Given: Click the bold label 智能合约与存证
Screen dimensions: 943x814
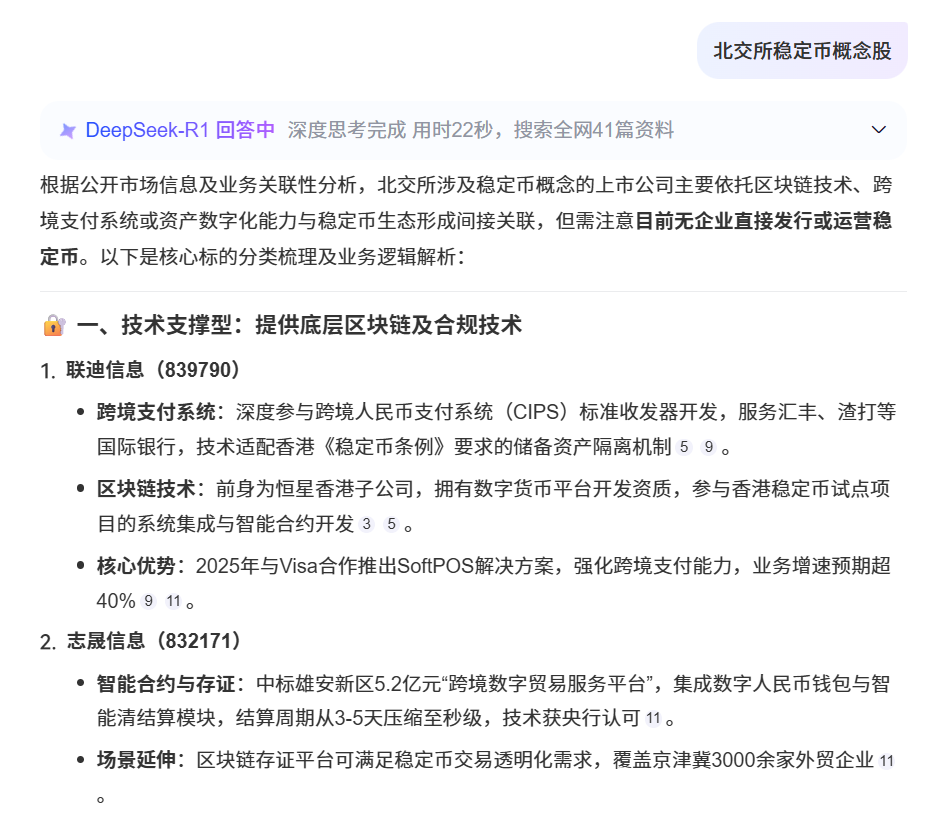Looking at the screenshot, I should click(x=166, y=684).
